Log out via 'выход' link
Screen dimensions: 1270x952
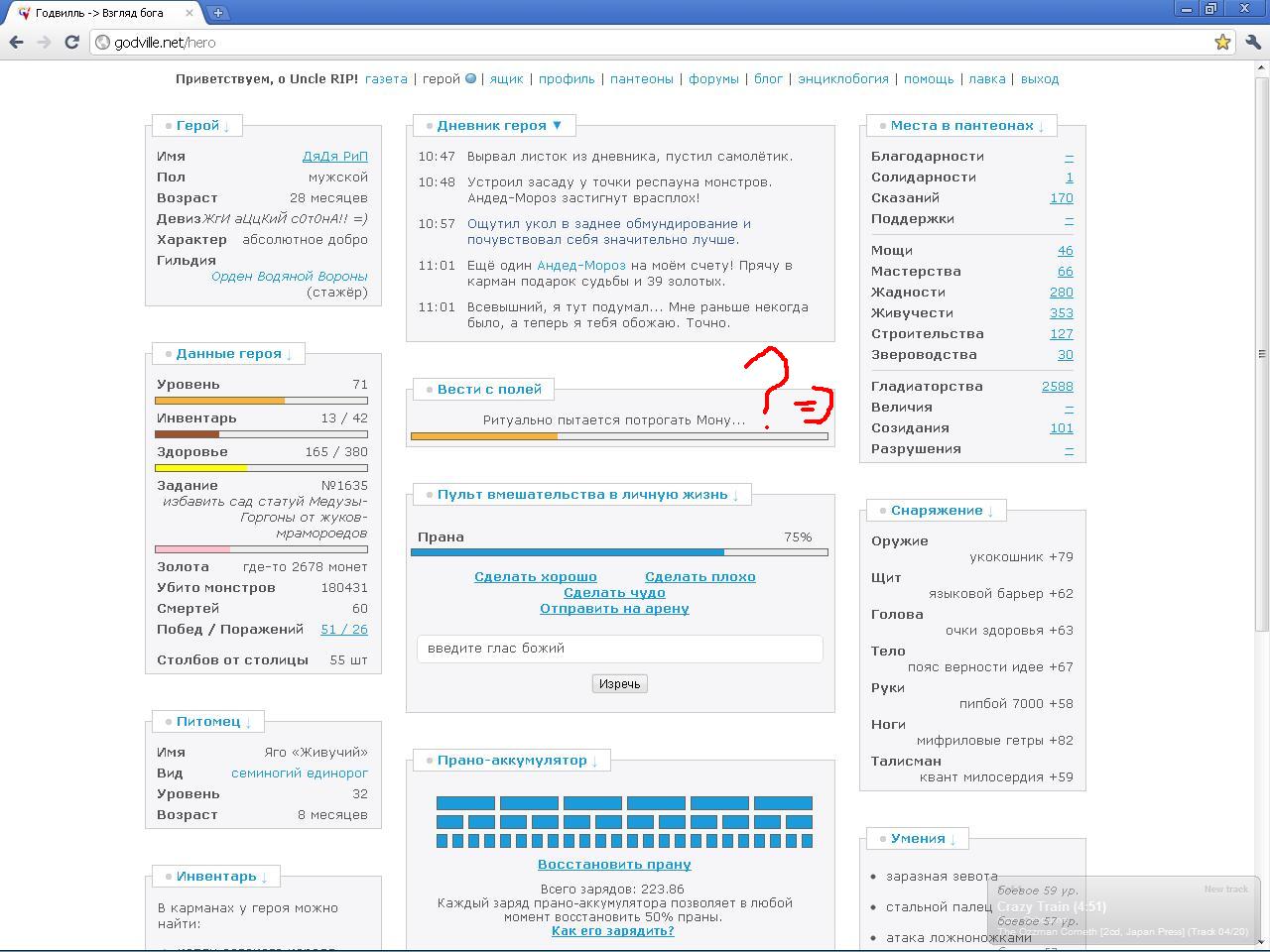[x=1040, y=79]
